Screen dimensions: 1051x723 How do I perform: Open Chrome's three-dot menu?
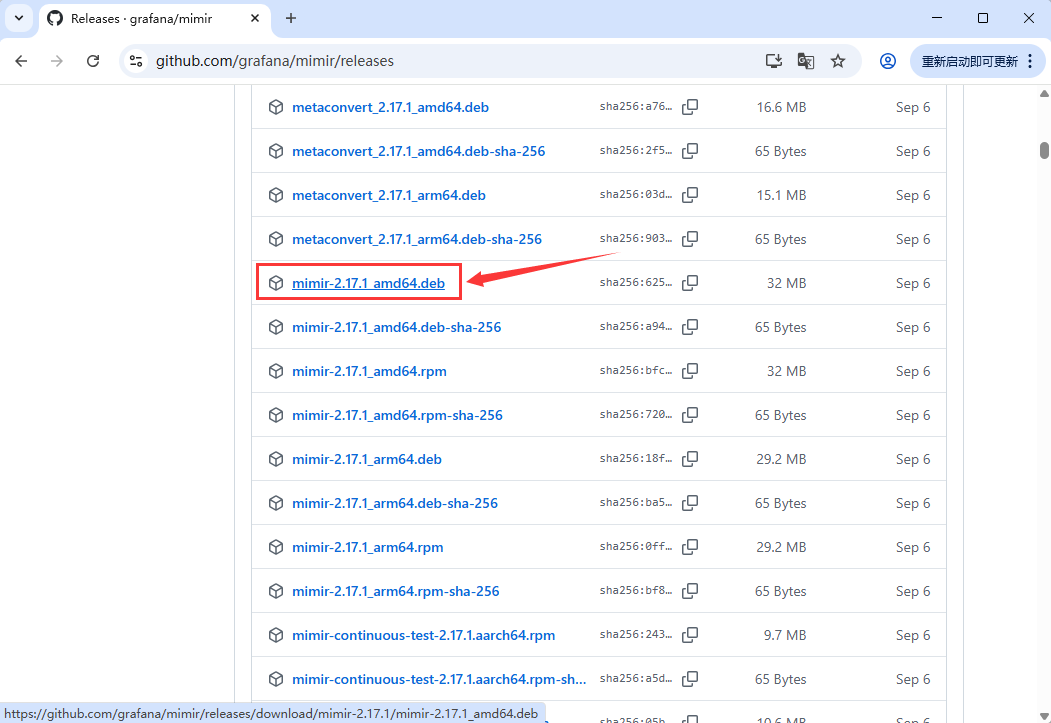pyautogui.click(x=1031, y=61)
